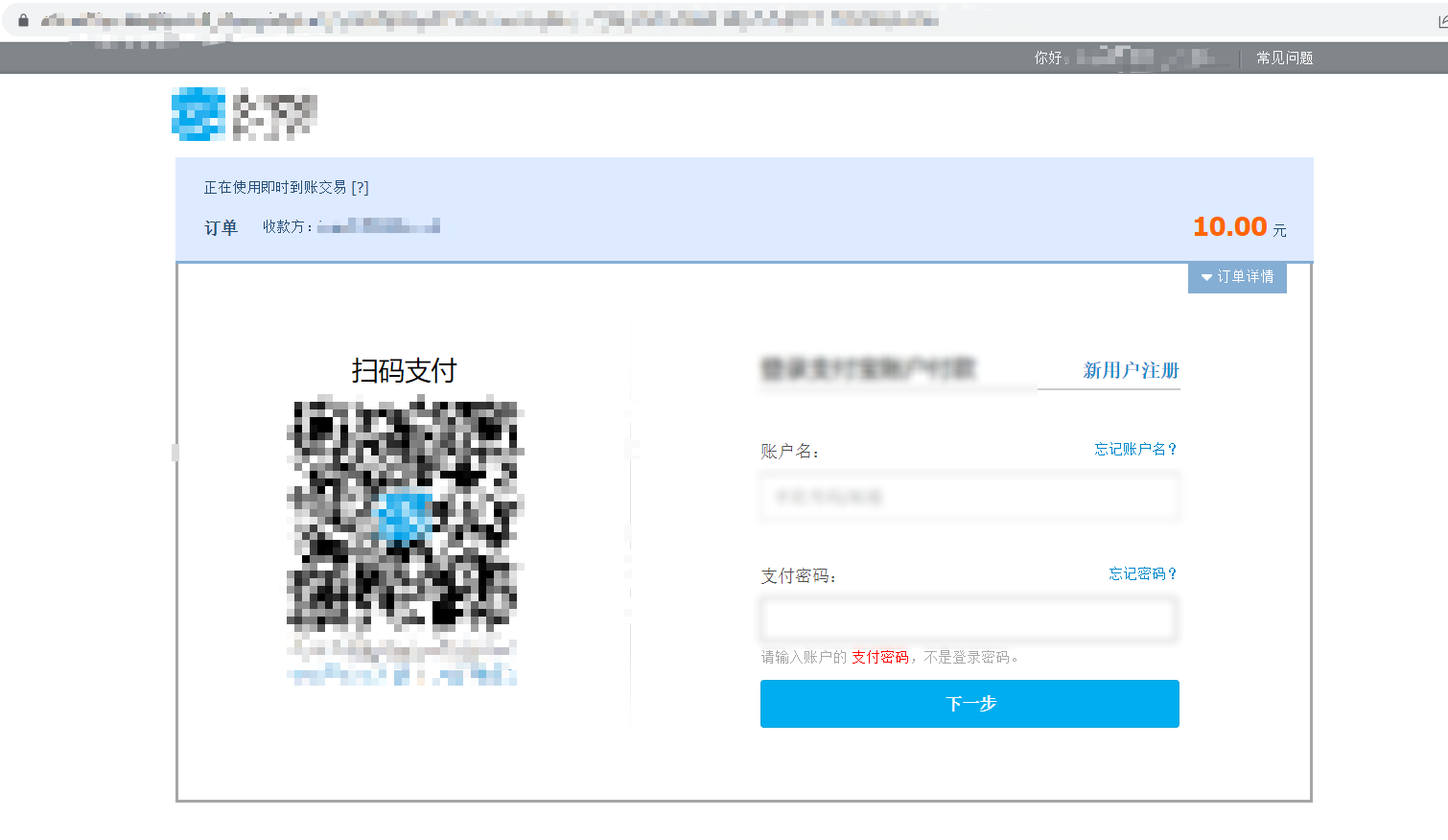Viewport: 1448px width, 840px height.
Task: Focus the 账户名 input field
Action: tap(969, 497)
